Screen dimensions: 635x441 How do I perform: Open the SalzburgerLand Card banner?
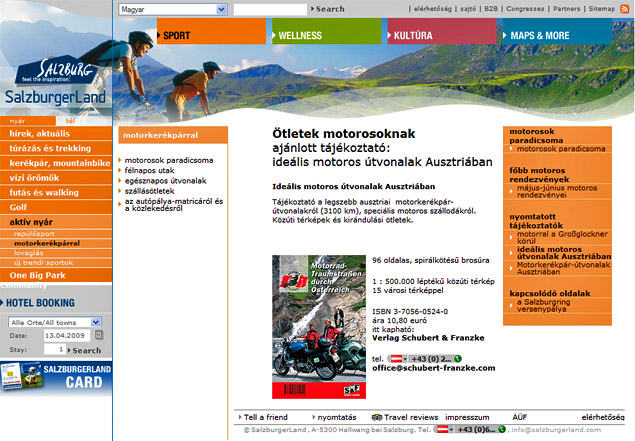point(56,377)
